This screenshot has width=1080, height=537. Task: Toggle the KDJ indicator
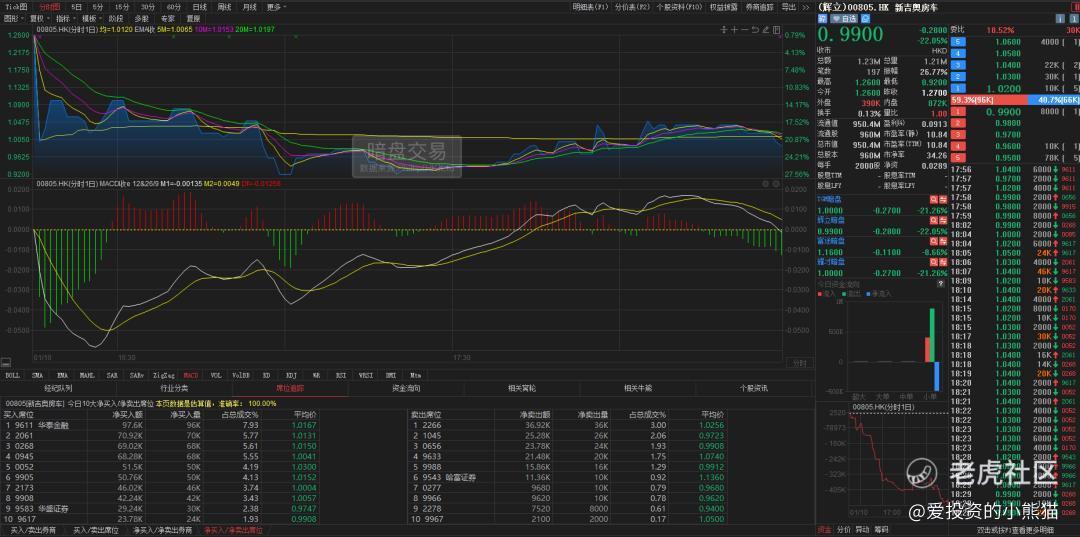click(291, 376)
